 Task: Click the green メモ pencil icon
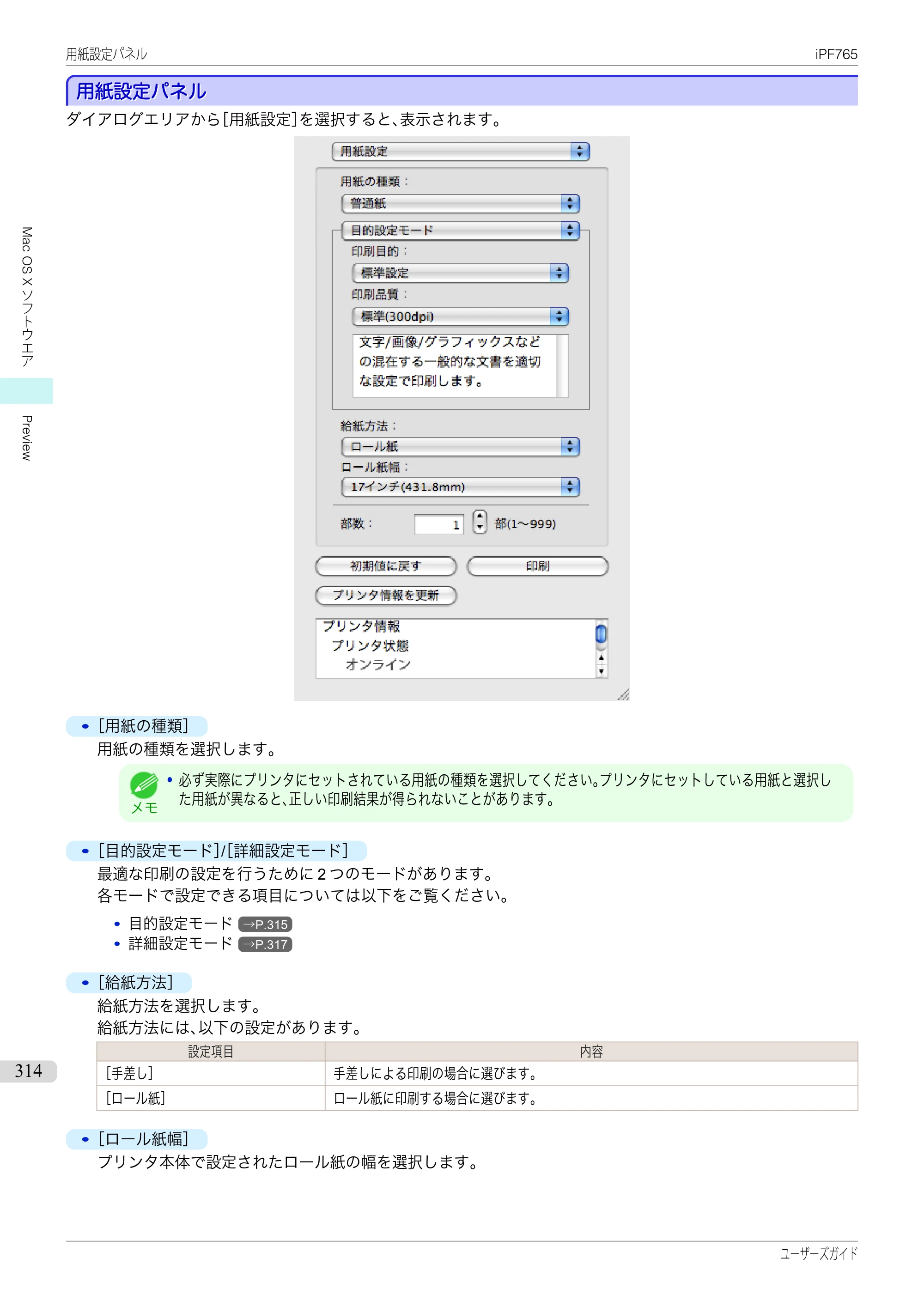145,785
